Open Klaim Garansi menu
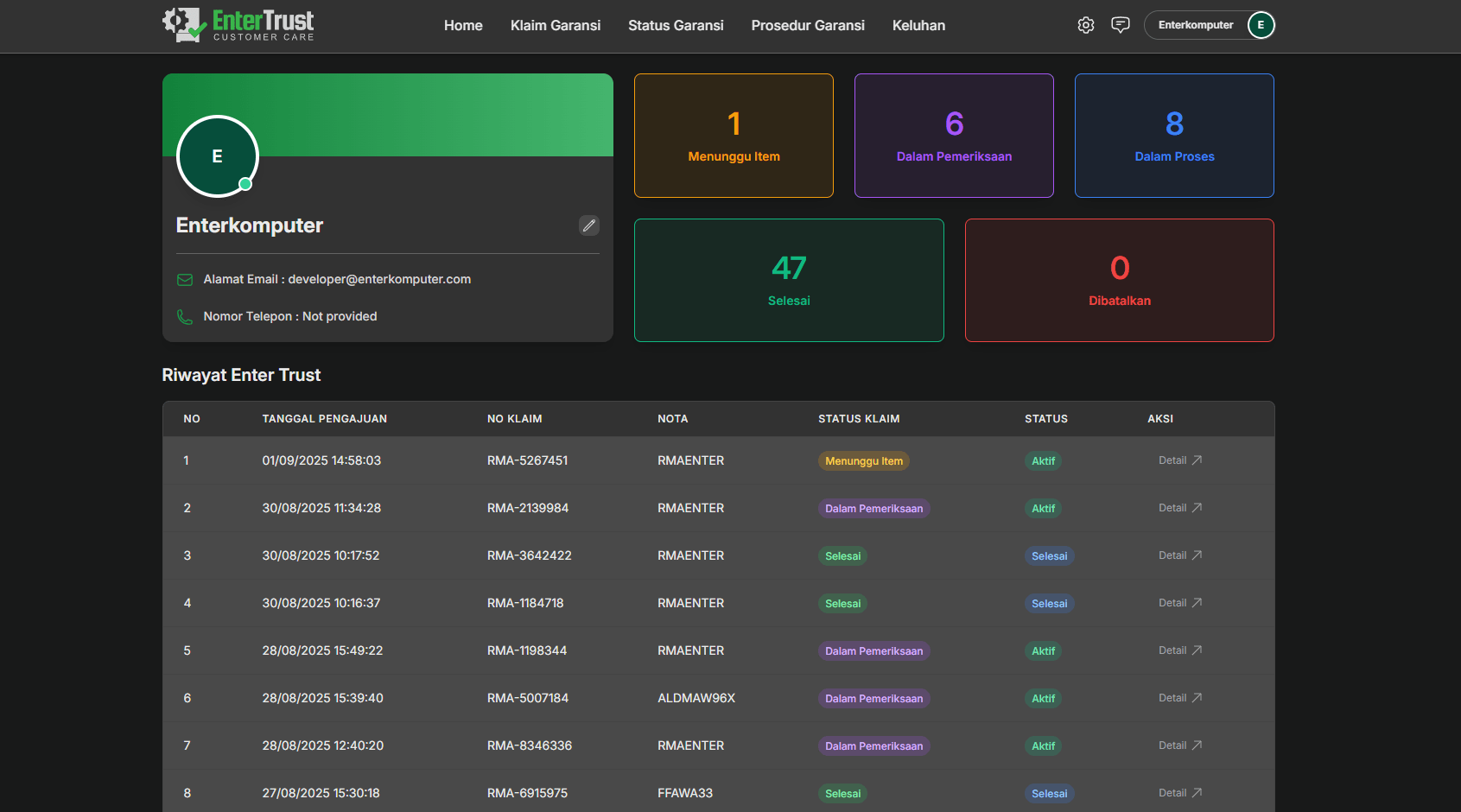This screenshot has width=1461, height=812. [x=556, y=26]
